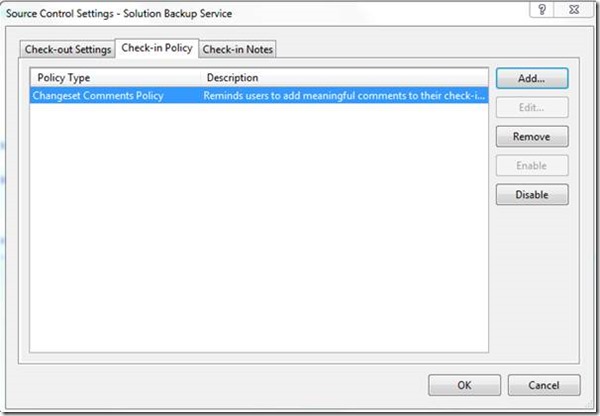
Task: Click the dialog title bar text
Action: [x=119, y=14]
